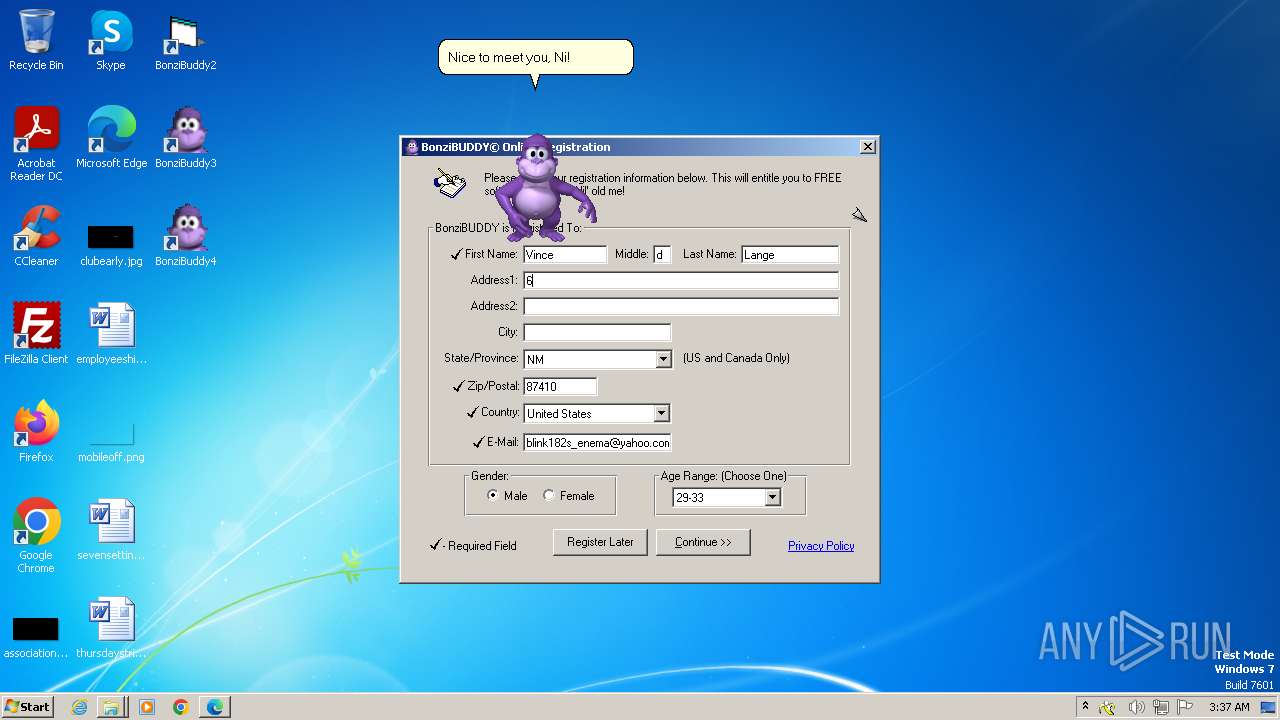Open the State/Province dropdown
The height and width of the screenshot is (720, 1280).
point(663,359)
